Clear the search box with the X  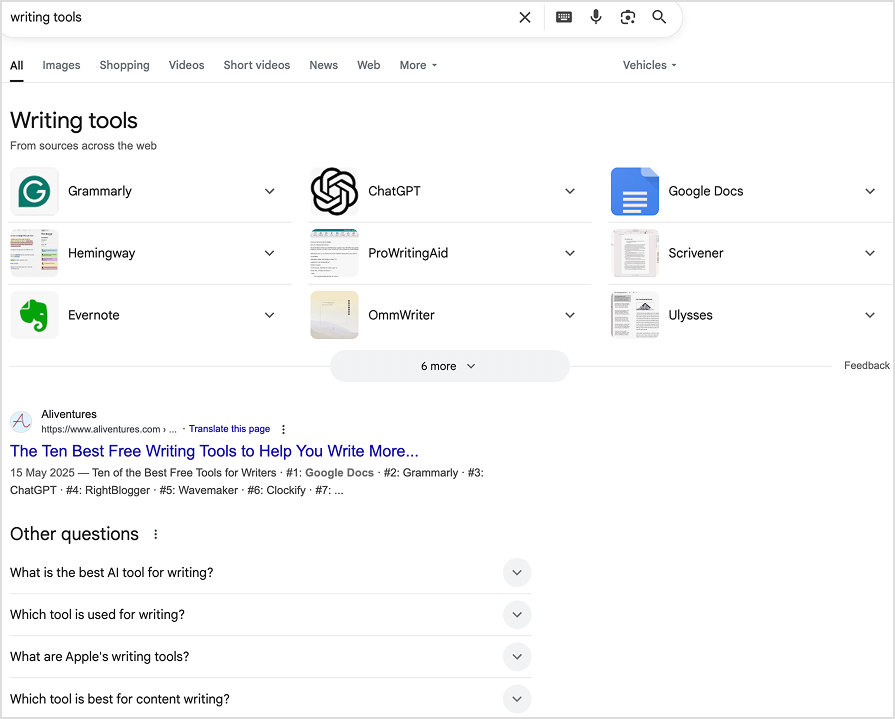pyautogui.click(x=525, y=17)
